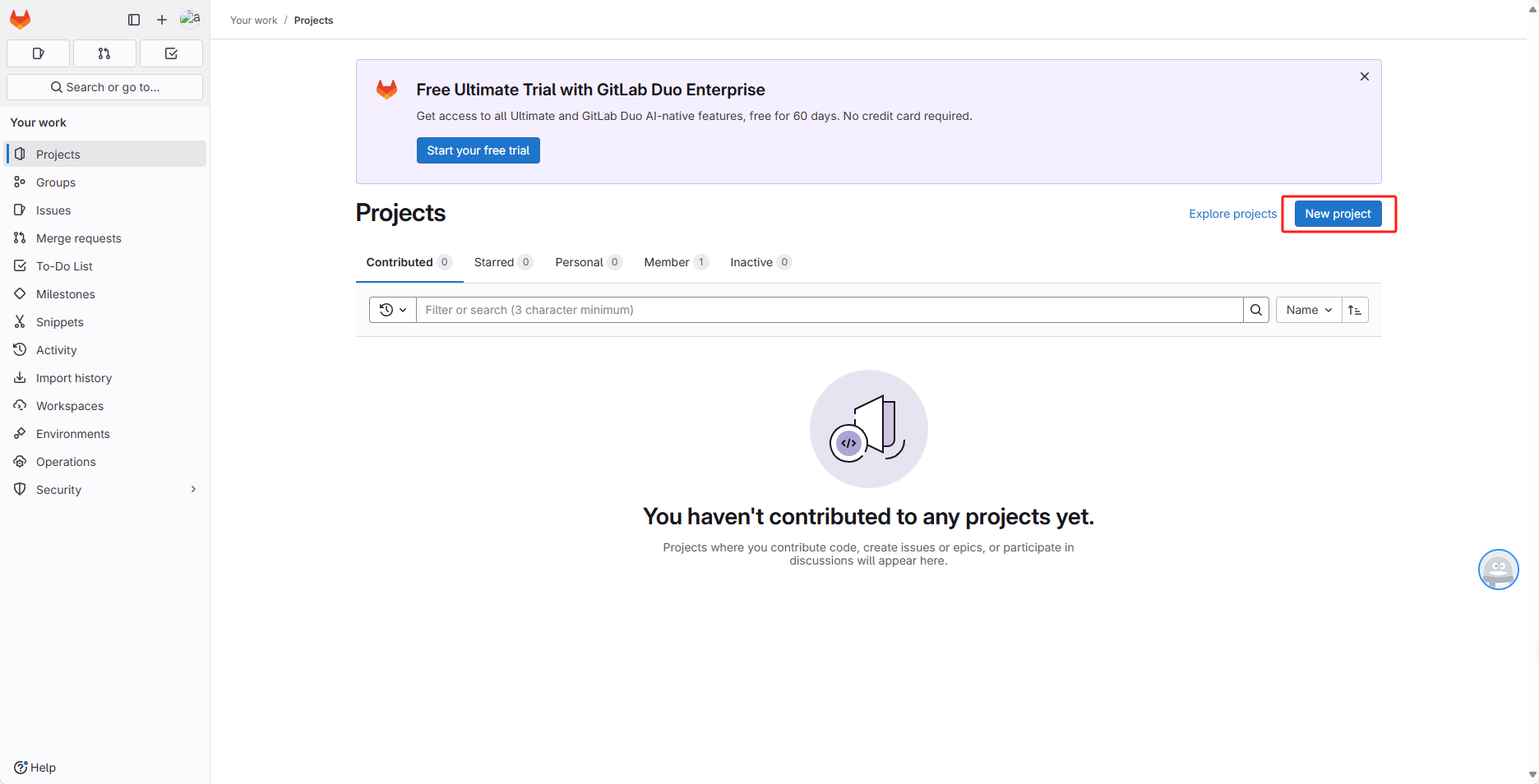1539x784 pixels.
Task: Click the New project button
Action: pos(1337,214)
